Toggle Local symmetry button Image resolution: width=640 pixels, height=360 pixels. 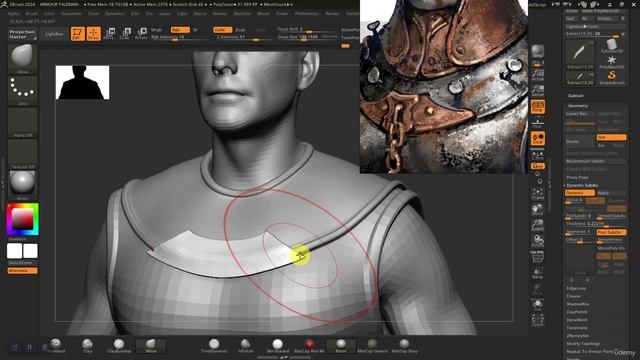tap(538, 139)
